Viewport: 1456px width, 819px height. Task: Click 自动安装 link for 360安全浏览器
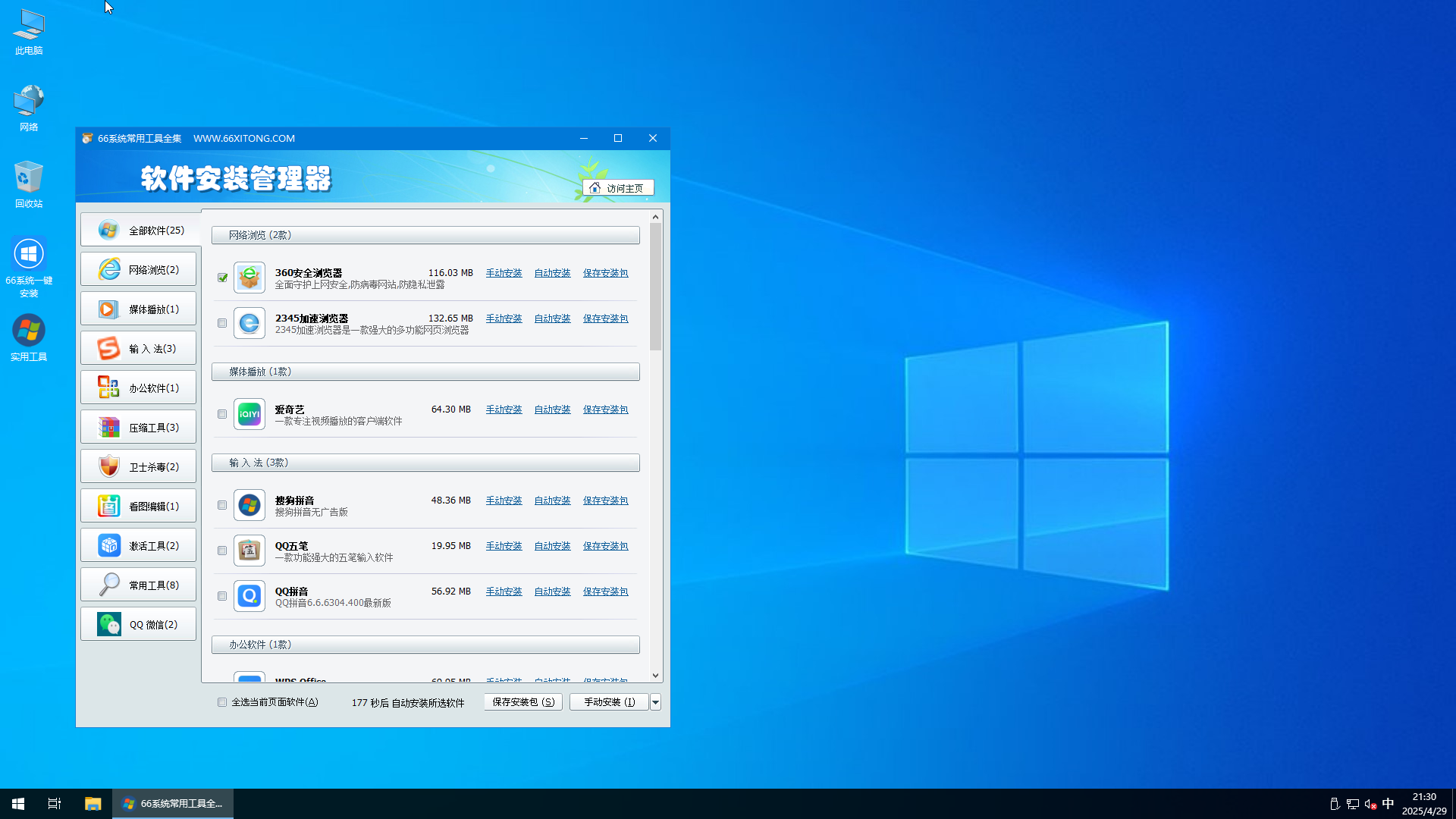[x=553, y=273]
